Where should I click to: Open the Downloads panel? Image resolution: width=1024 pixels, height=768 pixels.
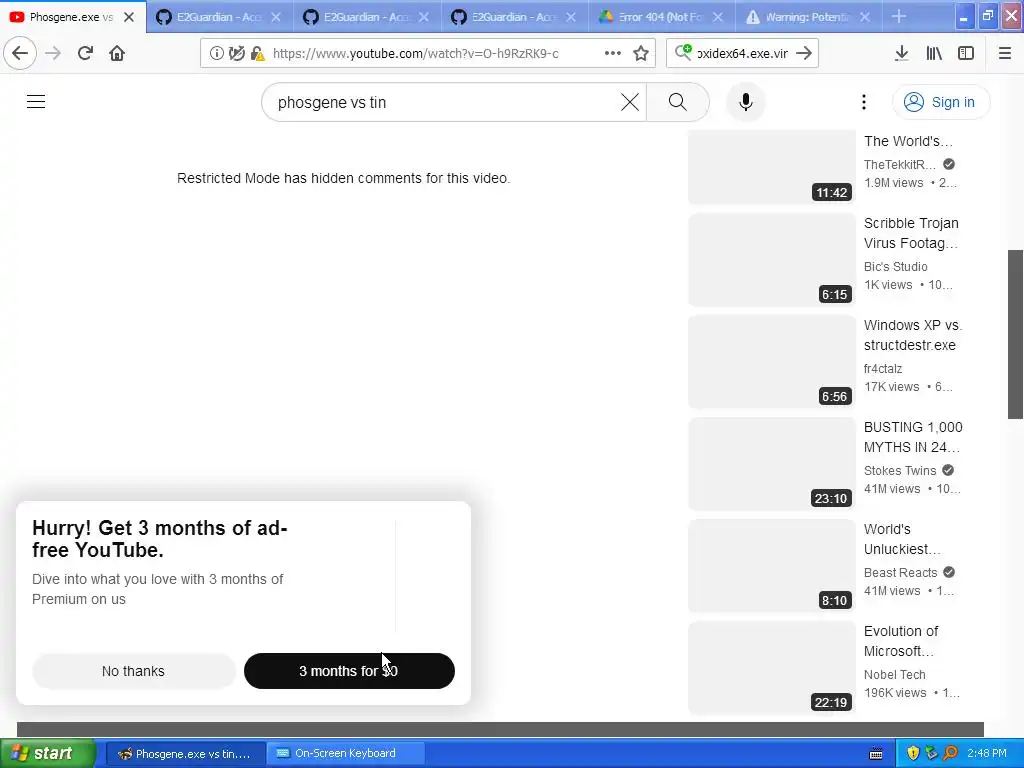(901, 54)
